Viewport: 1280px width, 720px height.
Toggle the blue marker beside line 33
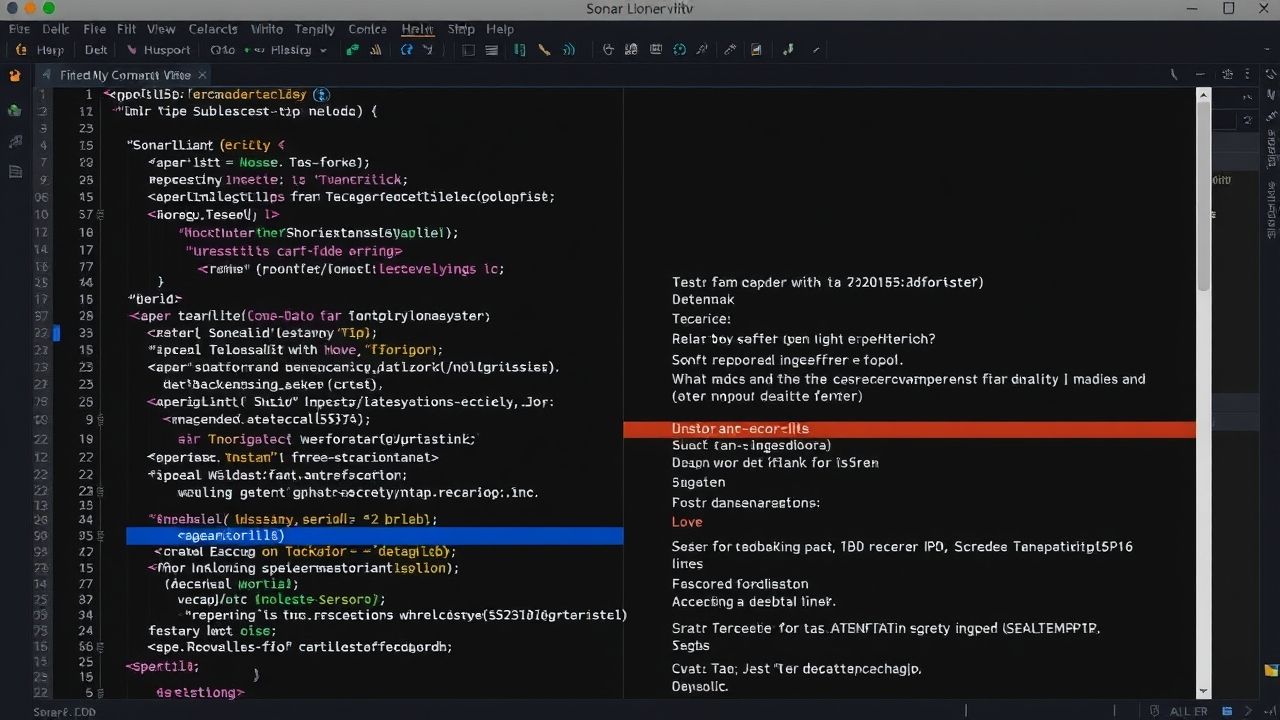[x=56, y=333]
